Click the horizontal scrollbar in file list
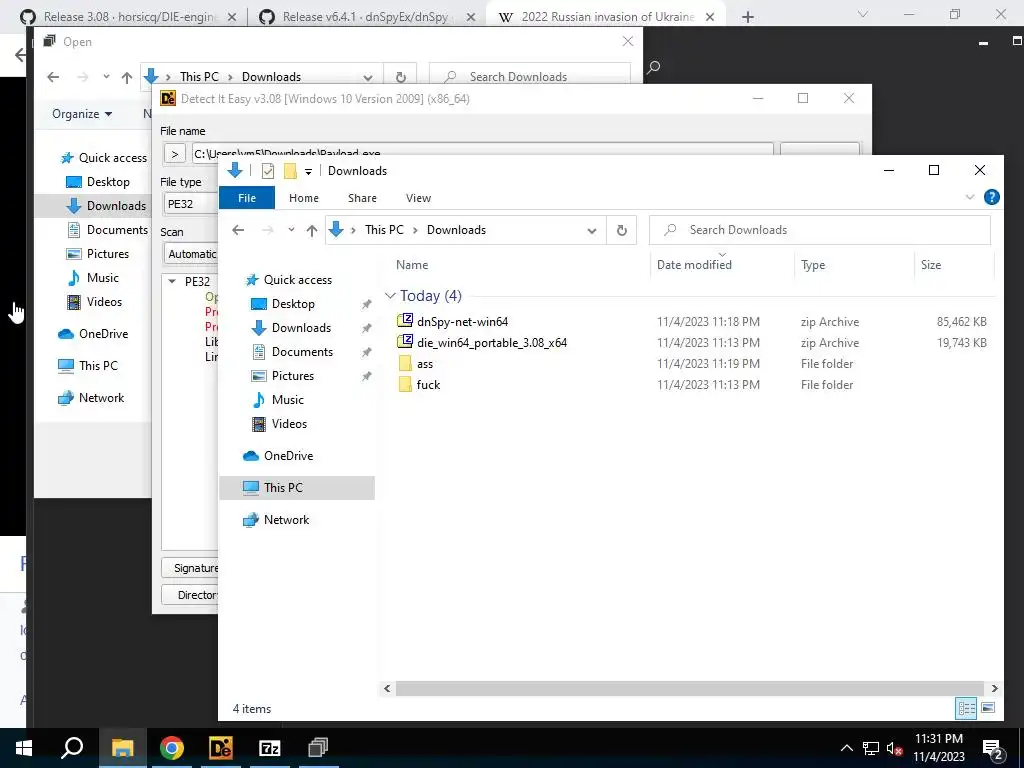Image resolution: width=1024 pixels, height=768 pixels. coord(690,688)
